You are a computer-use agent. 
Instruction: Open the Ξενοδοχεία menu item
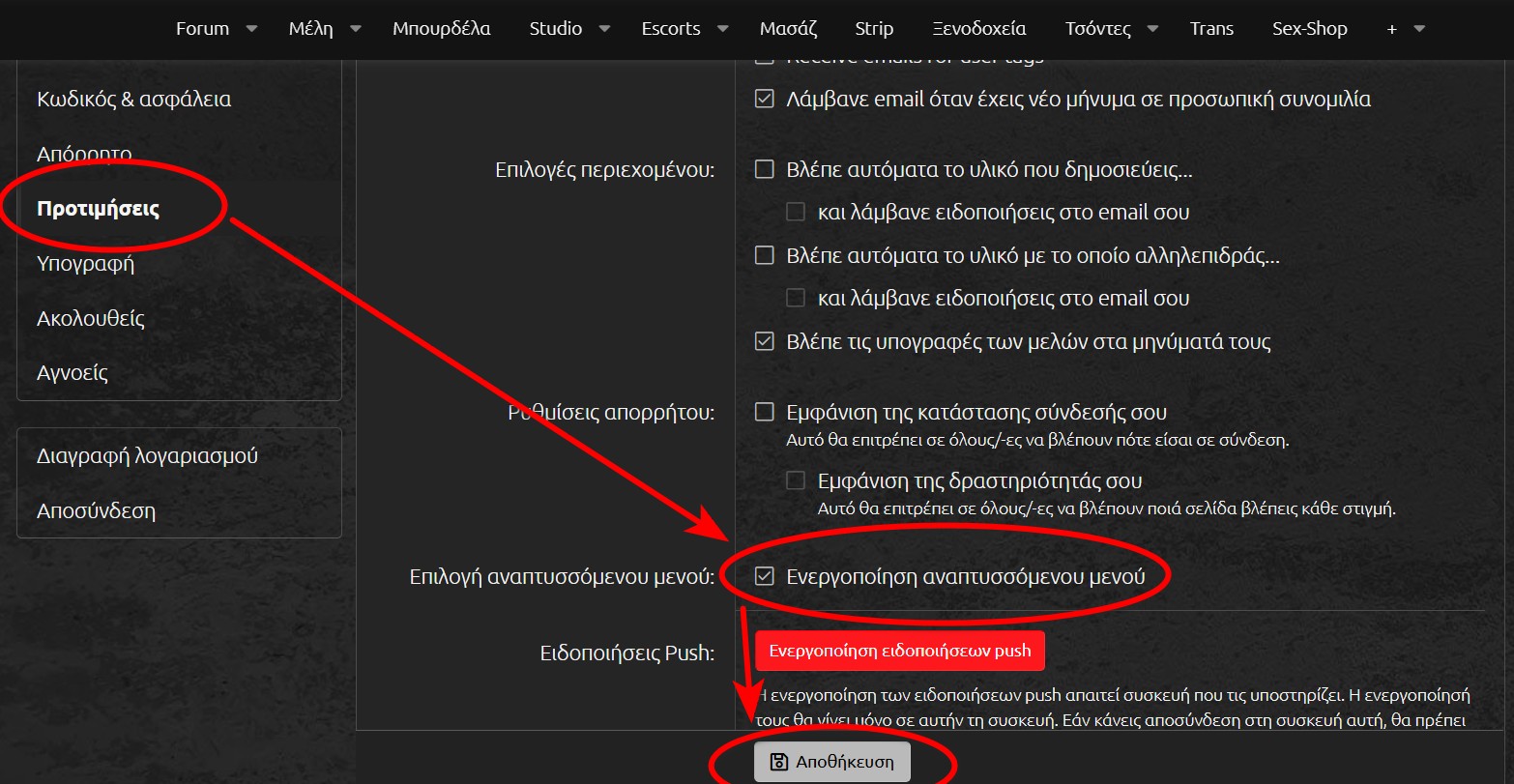979,29
